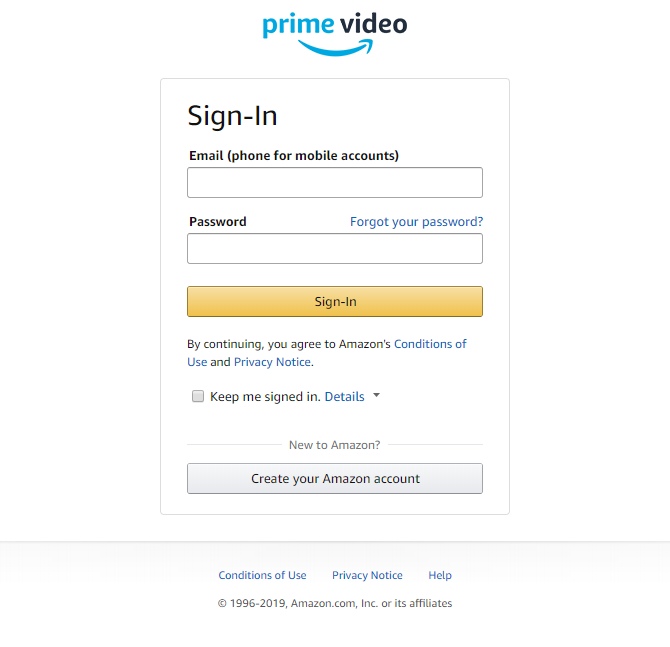Focus the Email or phone input field
This screenshot has width=670, height=647.
(335, 182)
